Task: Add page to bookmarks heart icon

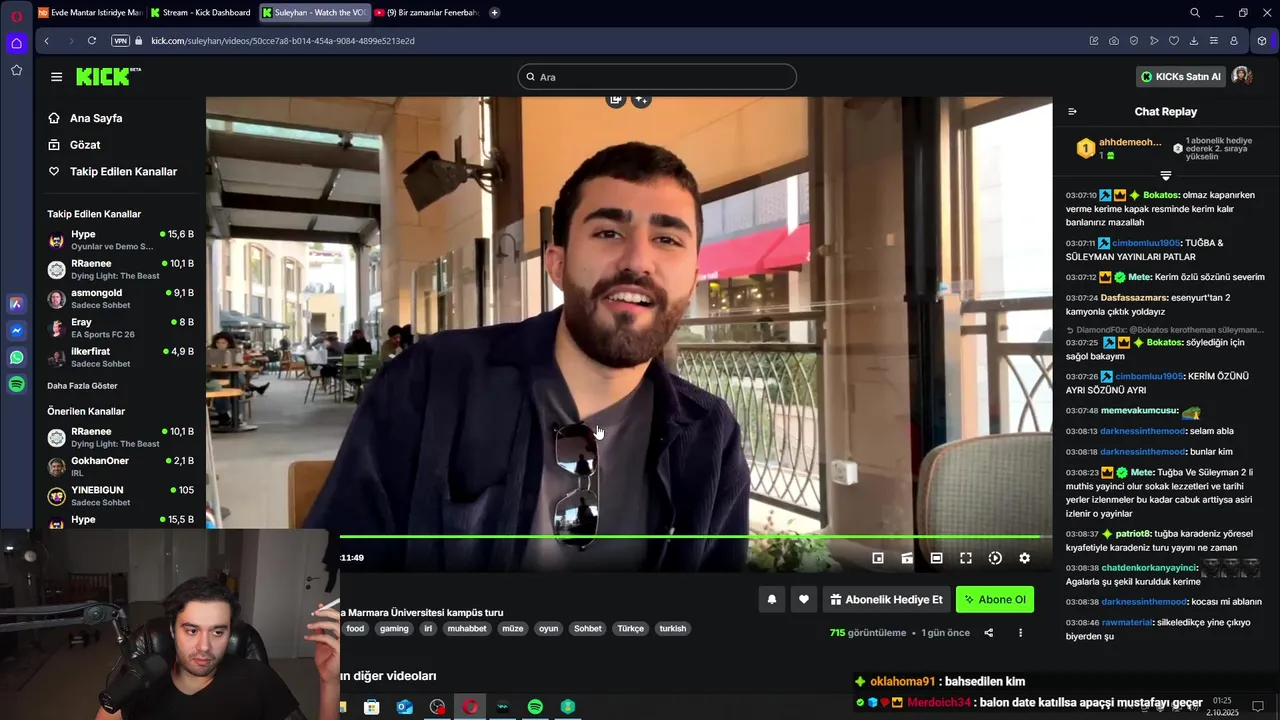Action: pos(1174,41)
